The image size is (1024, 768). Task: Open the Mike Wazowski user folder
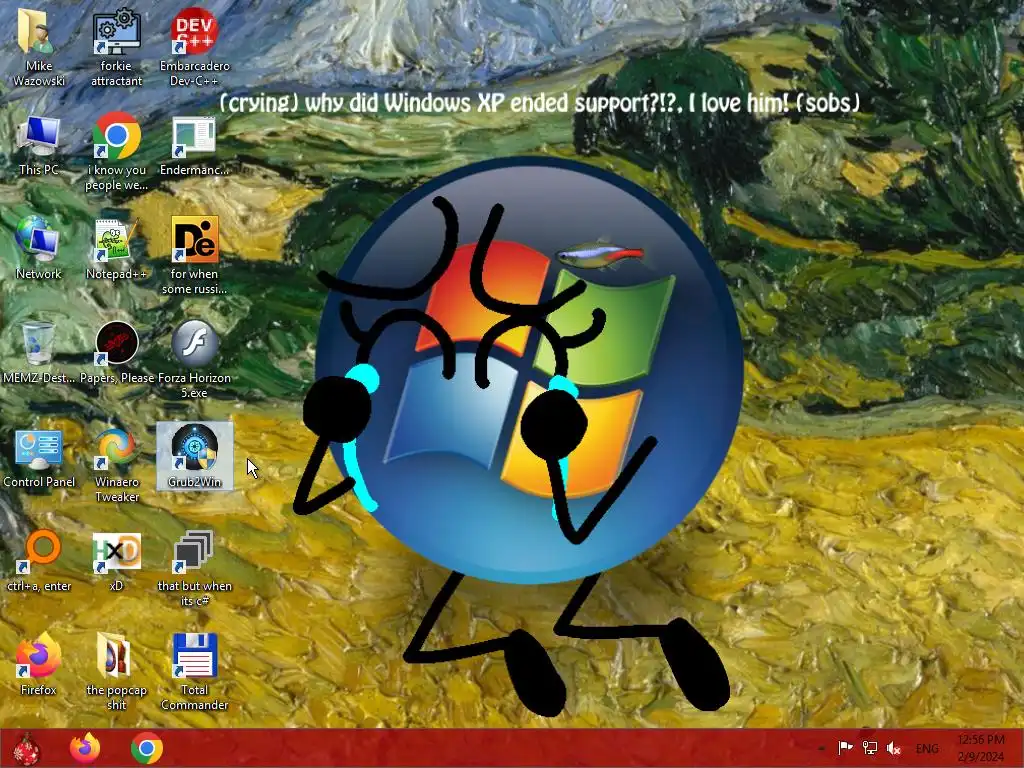coord(39,47)
